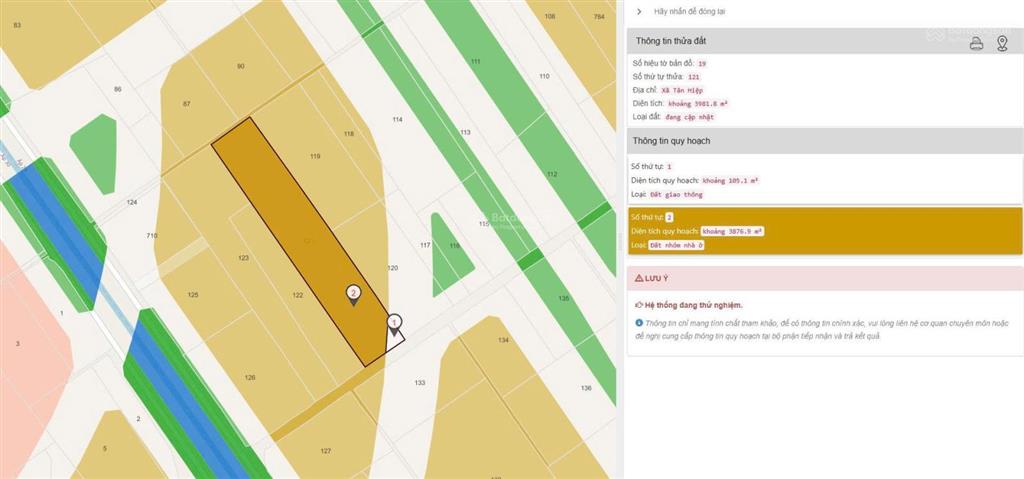Select map marker number 2 on the parcel
1024x479 pixels.
[x=353, y=295]
